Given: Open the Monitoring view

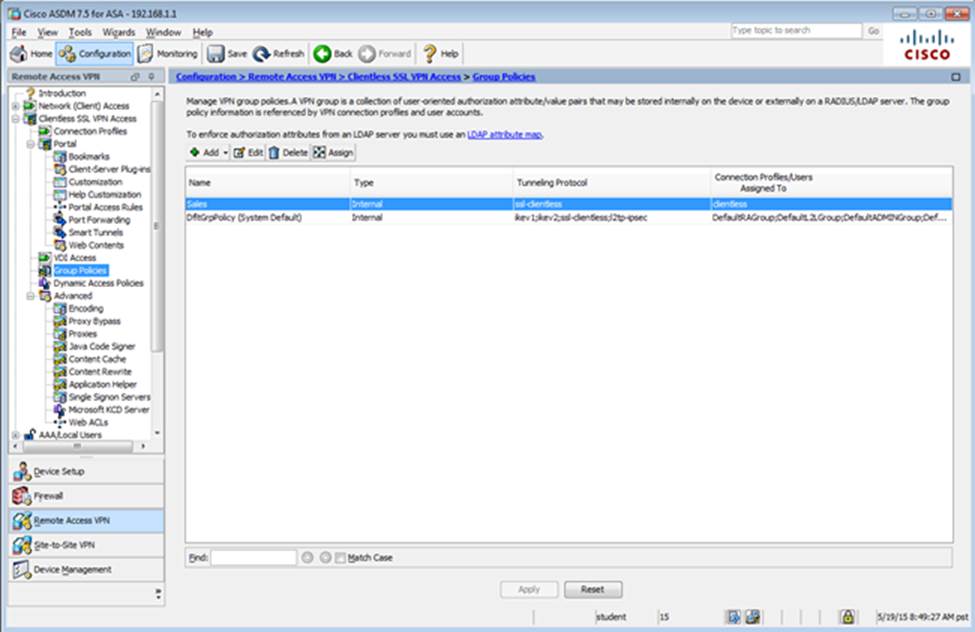Looking at the screenshot, I should (168, 54).
